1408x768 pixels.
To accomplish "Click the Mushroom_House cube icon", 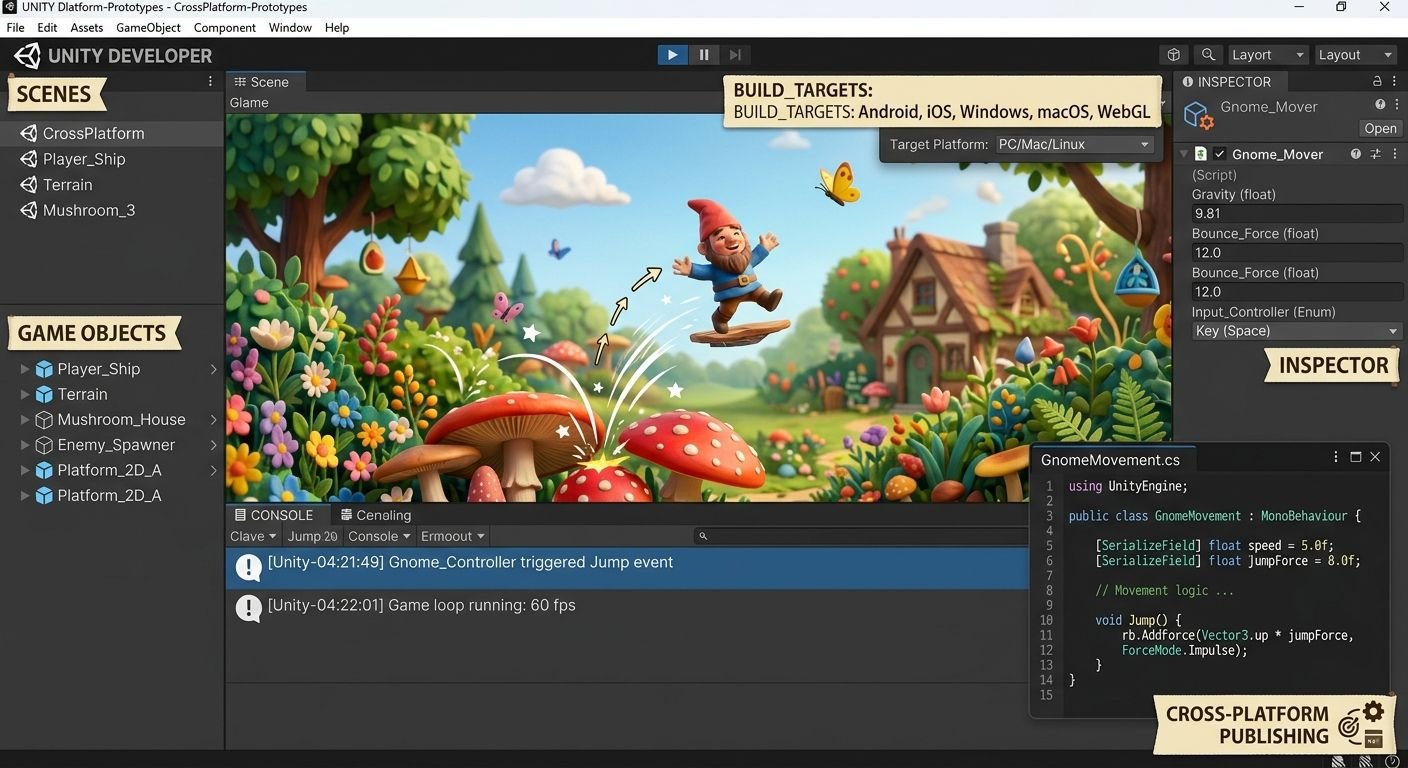I will [x=44, y=420].
